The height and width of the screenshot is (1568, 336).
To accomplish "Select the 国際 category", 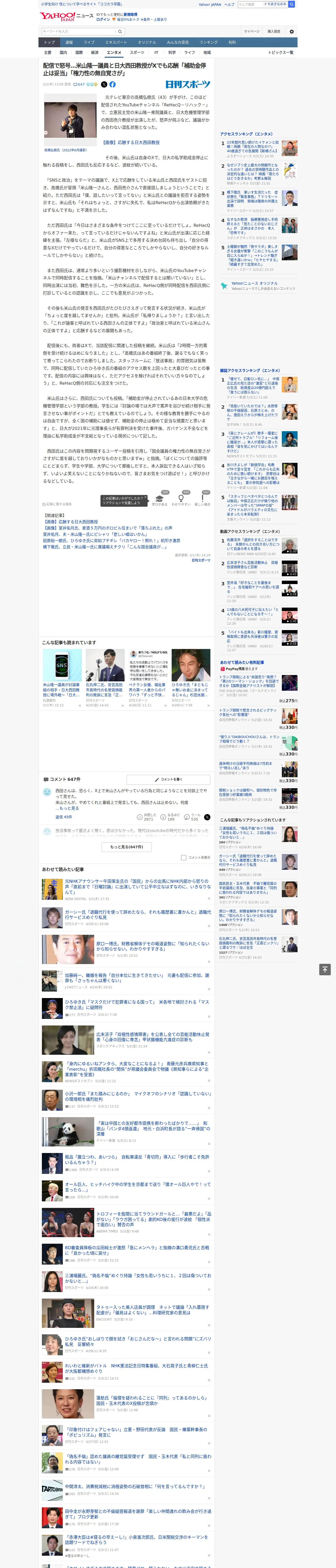I will pyautogui.click(x=79, y=52).
